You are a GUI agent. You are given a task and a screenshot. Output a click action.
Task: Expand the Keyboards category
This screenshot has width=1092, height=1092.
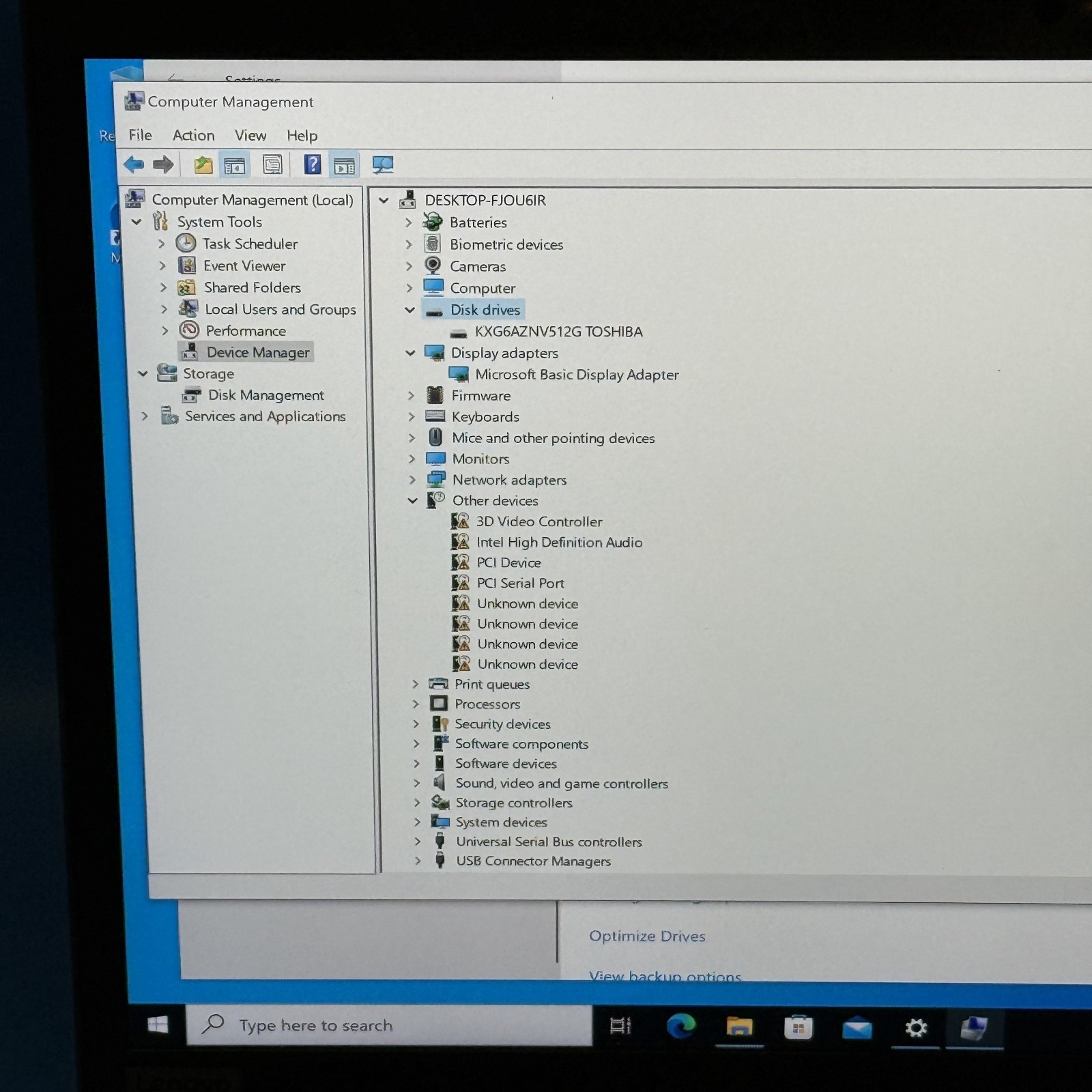(412, 416)
